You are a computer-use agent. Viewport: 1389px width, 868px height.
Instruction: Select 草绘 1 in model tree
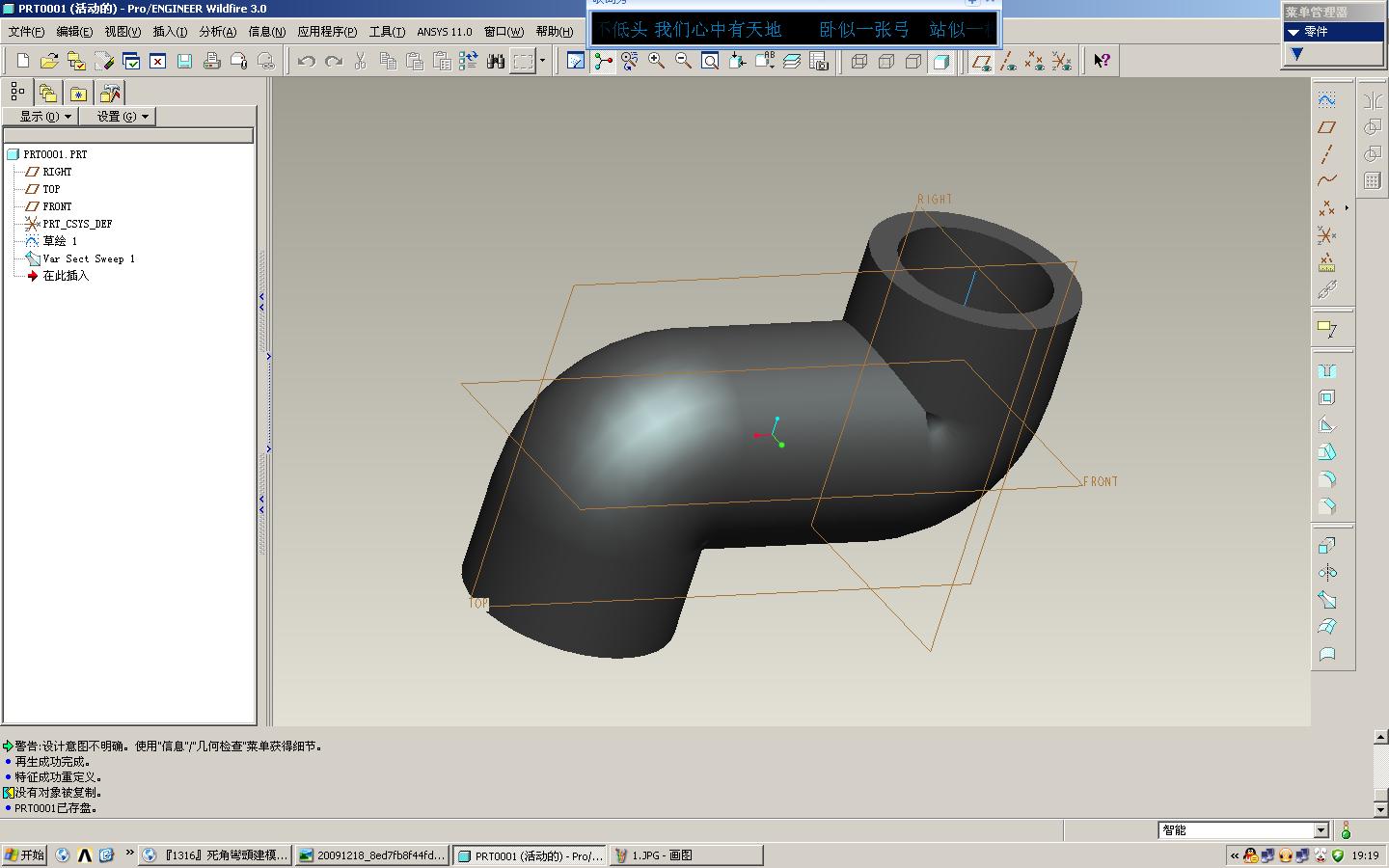[x=60, y=241]
